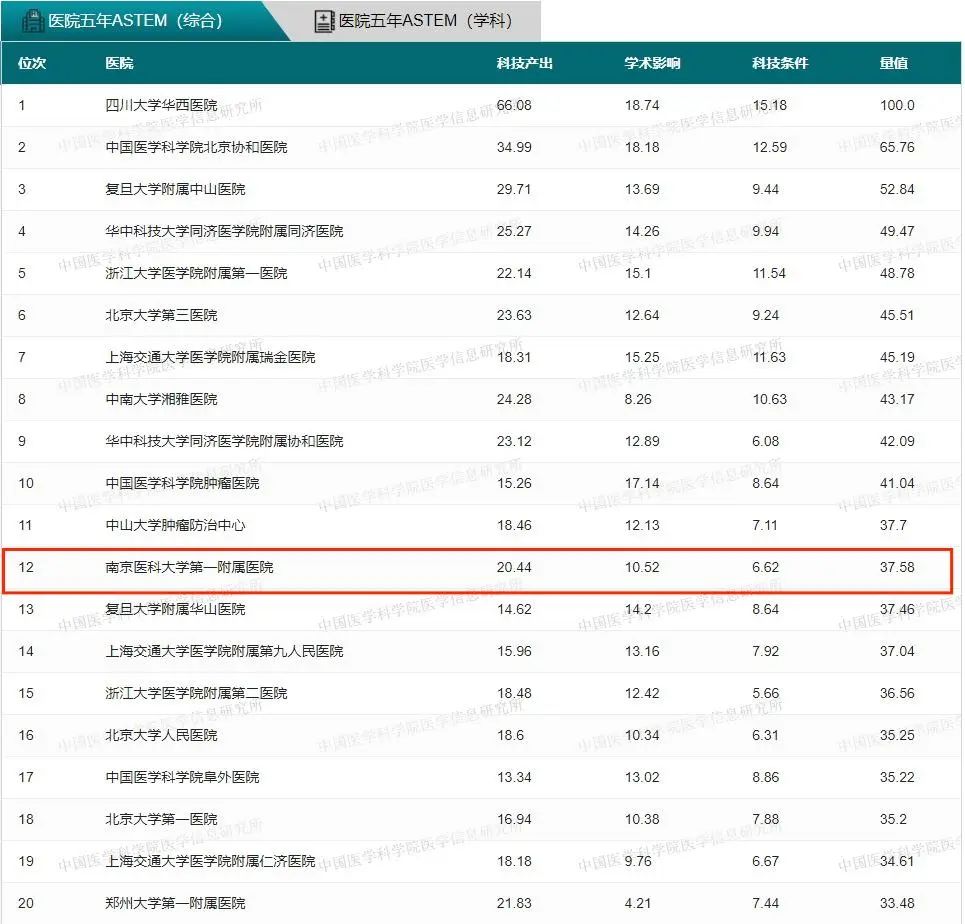The width and height of the screenshot is (965, 924).
Task: Click rank number 20 cell
Action: click(26, 903)
